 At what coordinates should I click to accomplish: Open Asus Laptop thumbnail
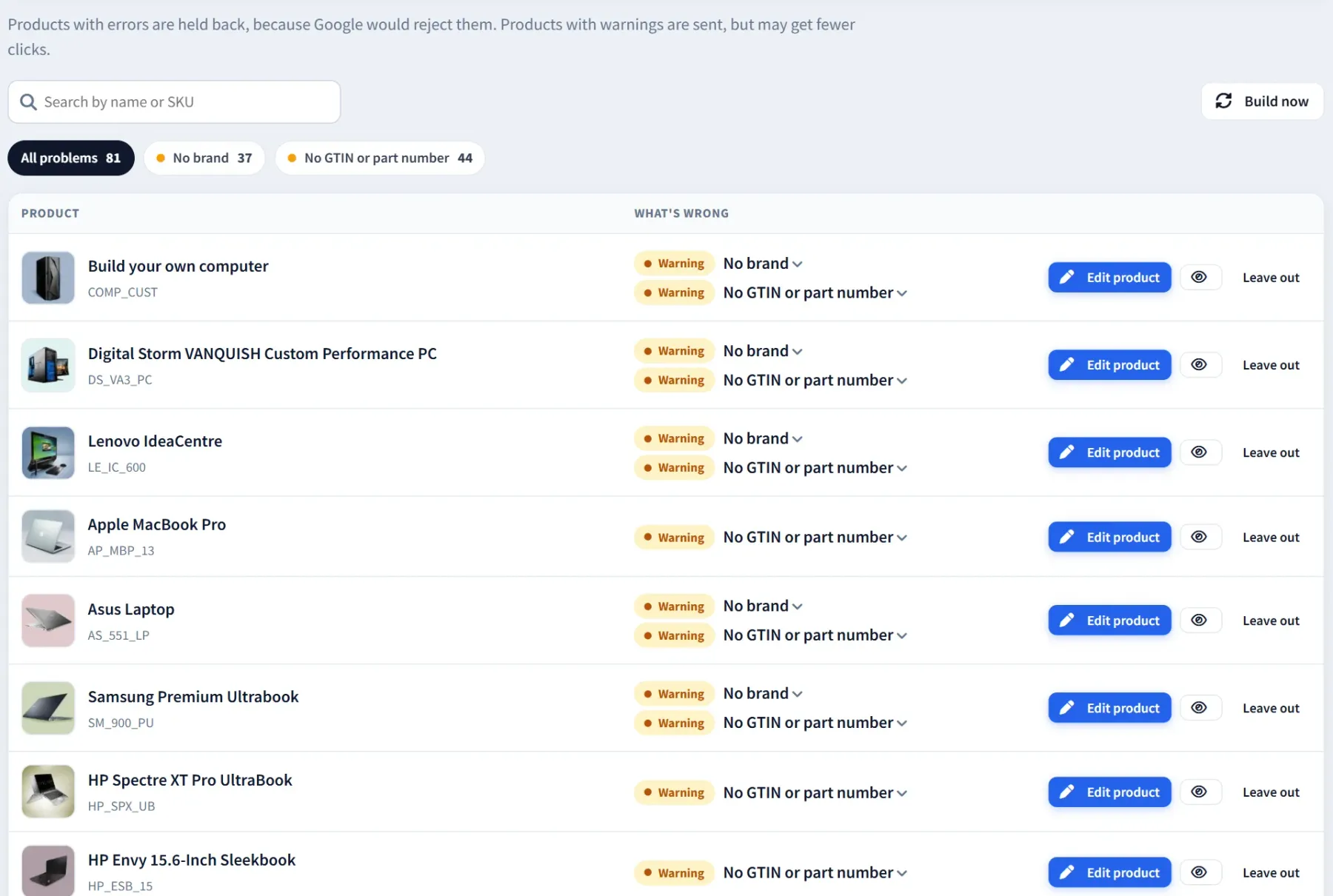pyautogui.click(x=48, y=621)
